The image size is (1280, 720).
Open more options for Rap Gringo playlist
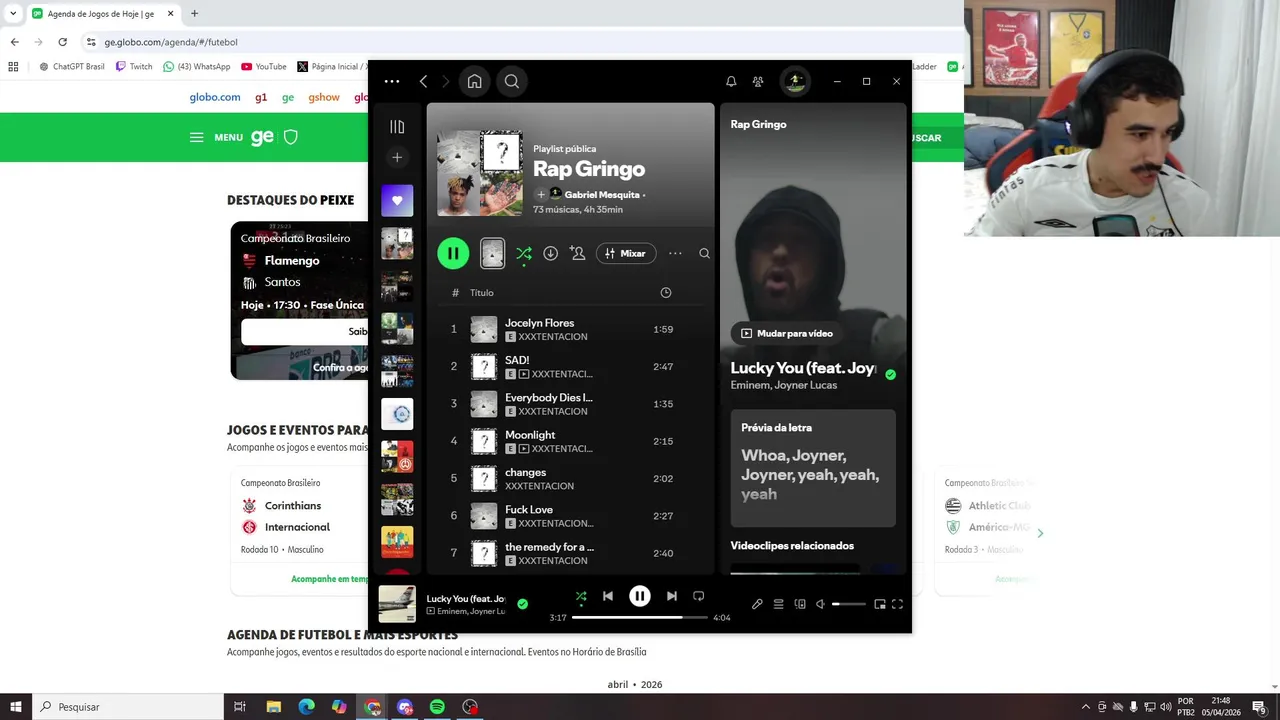click(676, 254)
